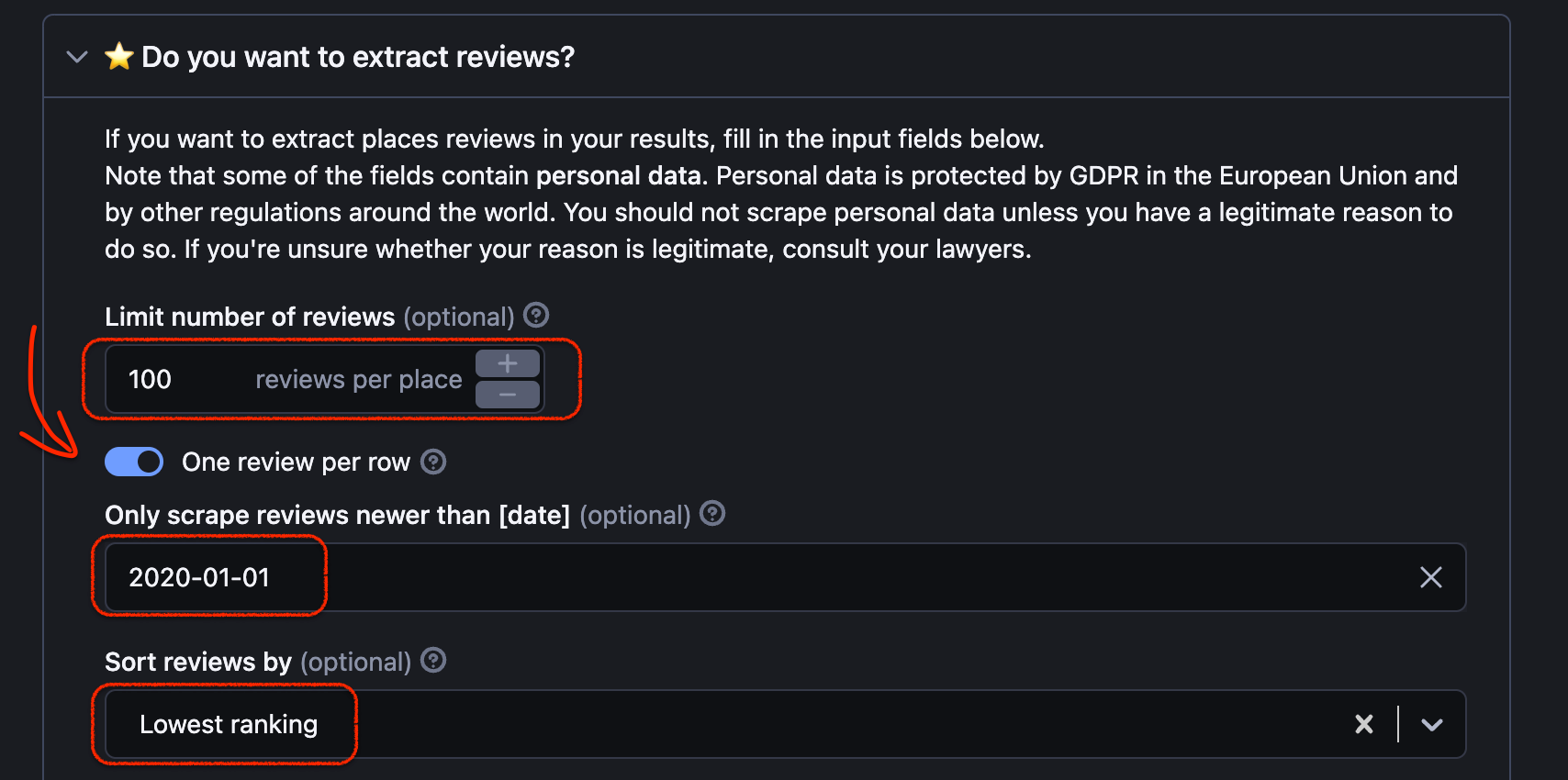The image size is (1568, 780).
Task: Clear the 2020-01-01 date value
Action: click(1430, 577)
